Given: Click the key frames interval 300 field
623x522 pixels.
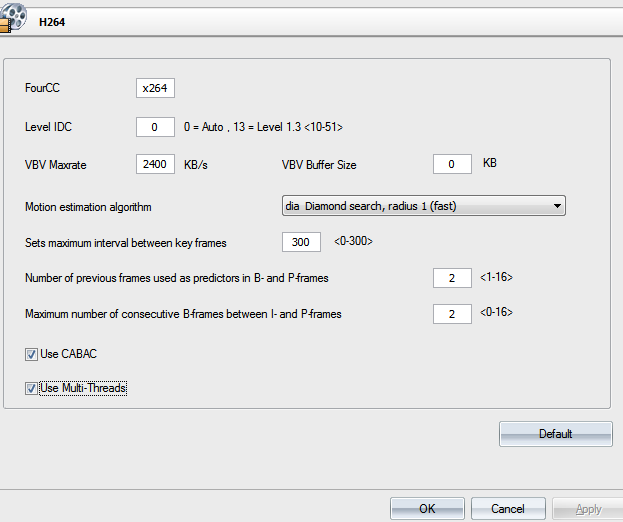Looking at the screenshot, I should [x=301, y=242].
